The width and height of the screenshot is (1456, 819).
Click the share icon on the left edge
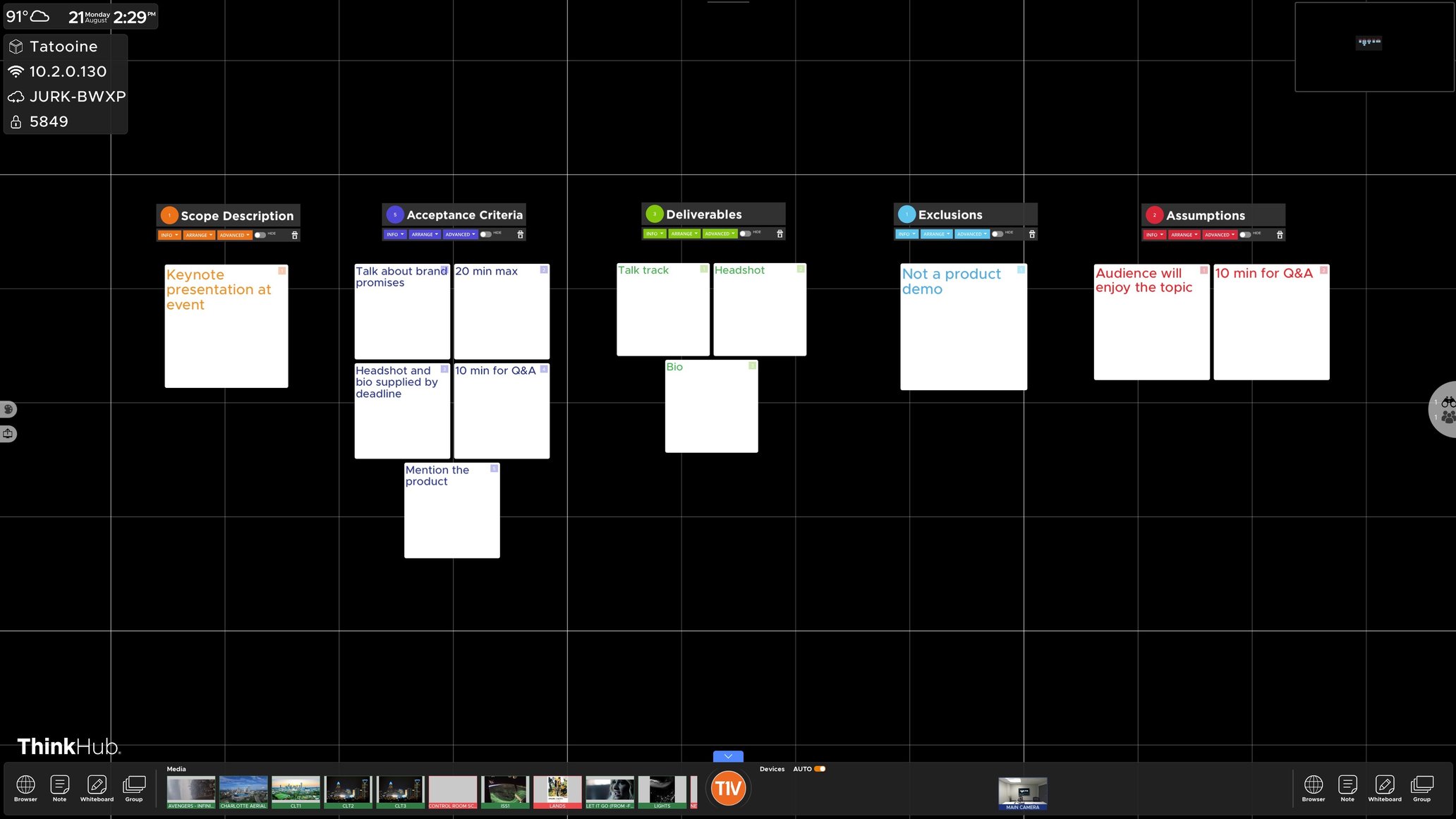click(8, 433)
